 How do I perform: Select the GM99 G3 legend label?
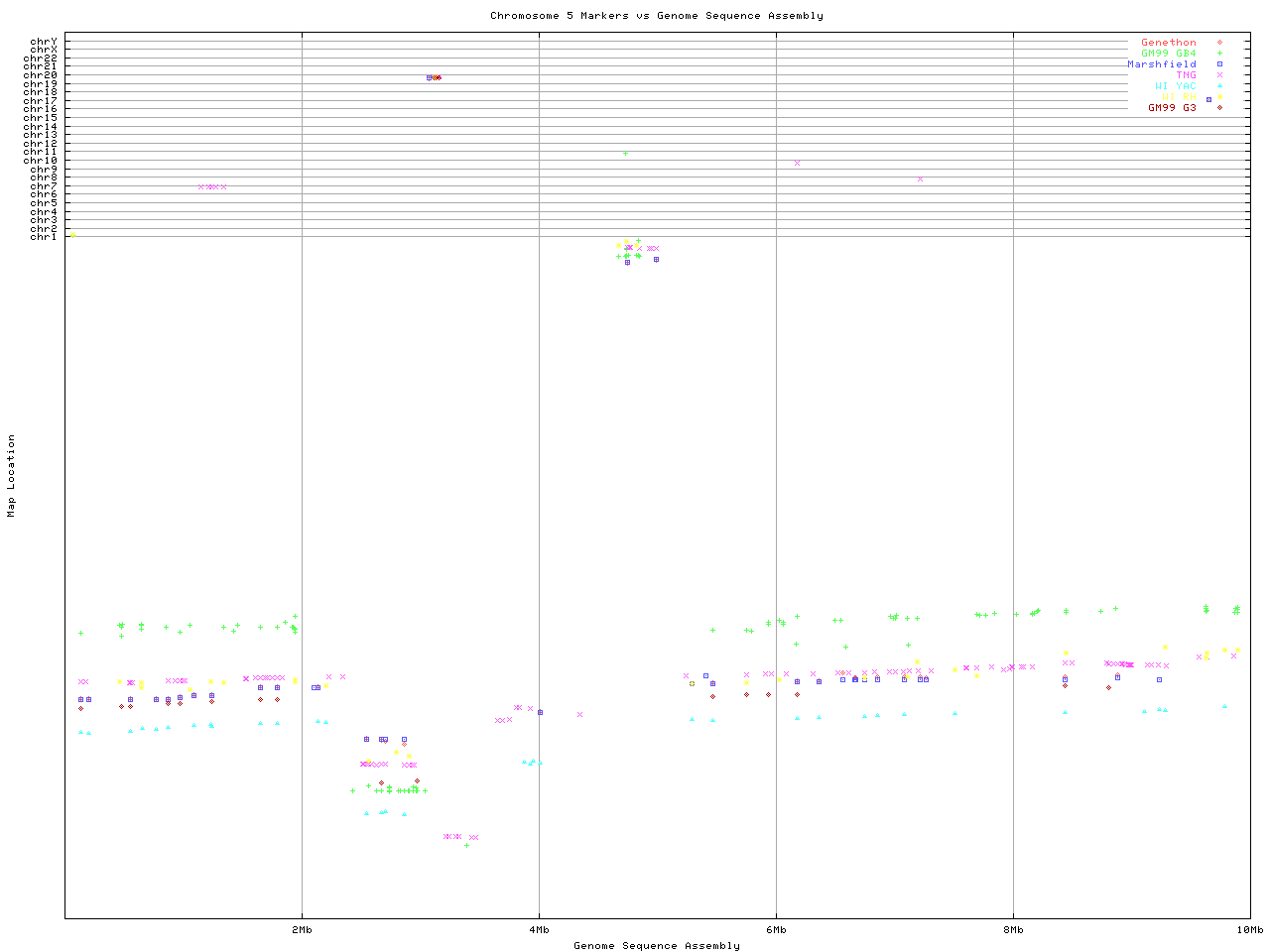pyautogui.click(x=1172, y=107)
